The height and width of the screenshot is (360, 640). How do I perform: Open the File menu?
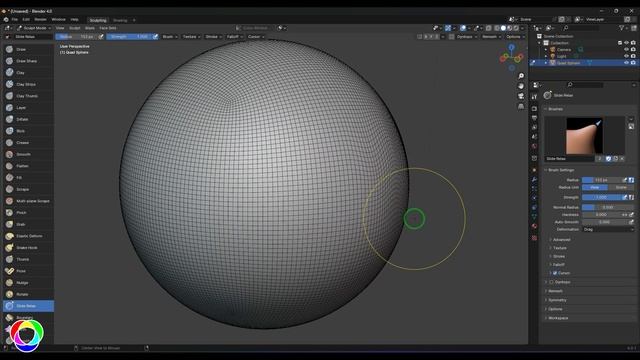(15, 20)
